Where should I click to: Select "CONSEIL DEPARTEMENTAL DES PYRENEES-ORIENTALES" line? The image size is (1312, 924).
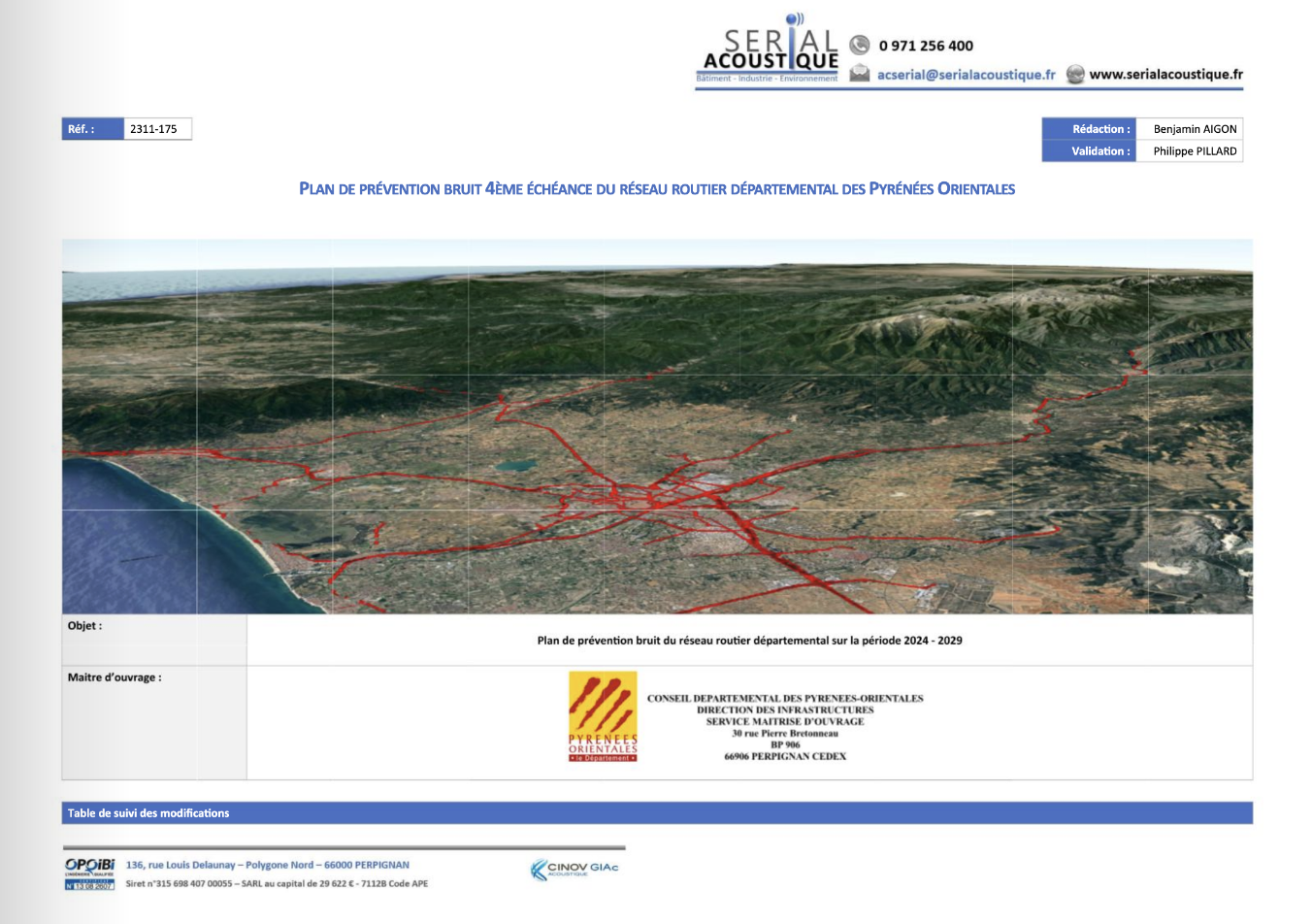[785, 699]
